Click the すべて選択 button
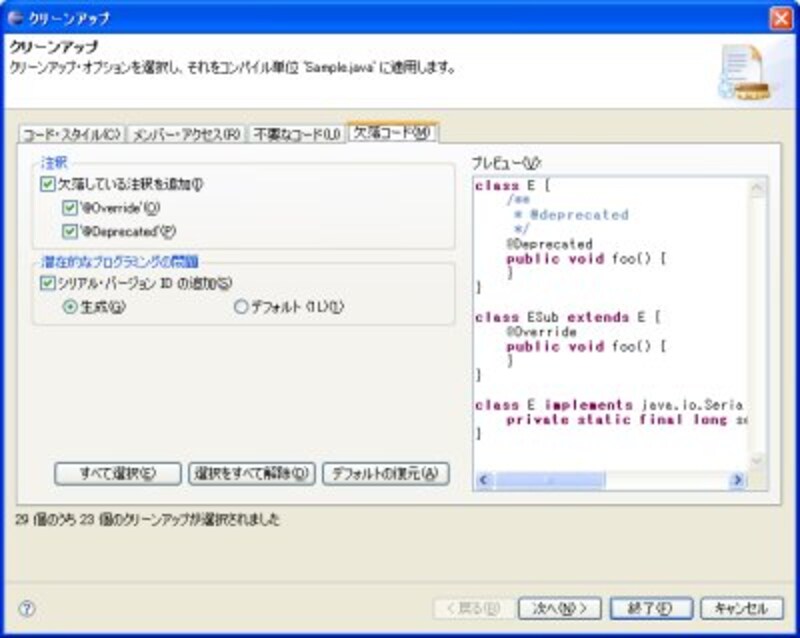The image size is (800, 638). [118, 474]
